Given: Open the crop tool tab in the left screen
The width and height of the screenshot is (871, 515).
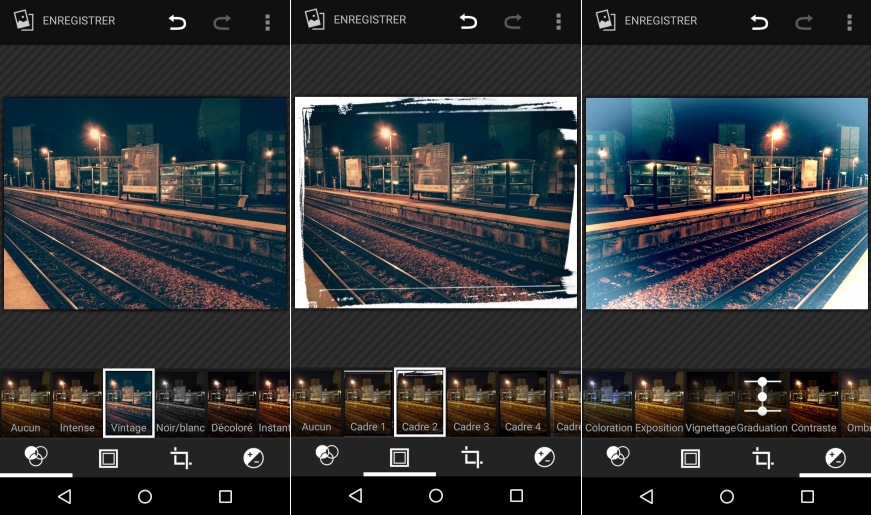Looking at the screenshot, I should [x=181, y=458].
